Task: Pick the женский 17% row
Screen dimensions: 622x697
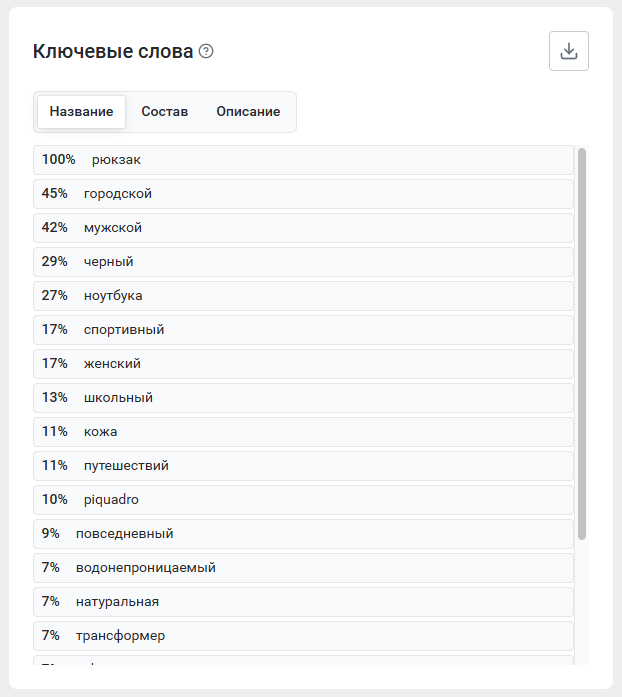Action: pos(303,364)
